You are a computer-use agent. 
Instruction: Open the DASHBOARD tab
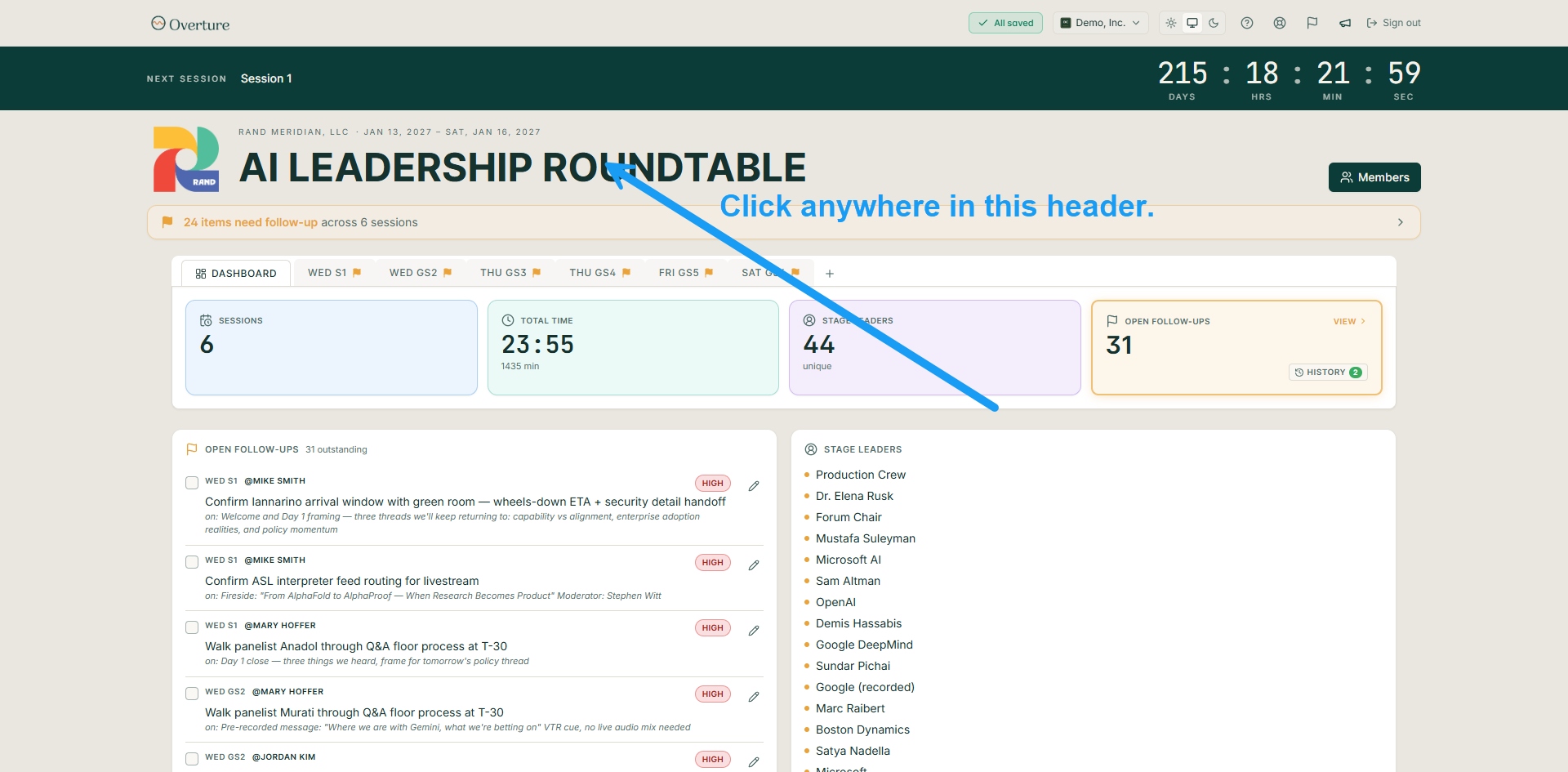[x=236, y=274]
